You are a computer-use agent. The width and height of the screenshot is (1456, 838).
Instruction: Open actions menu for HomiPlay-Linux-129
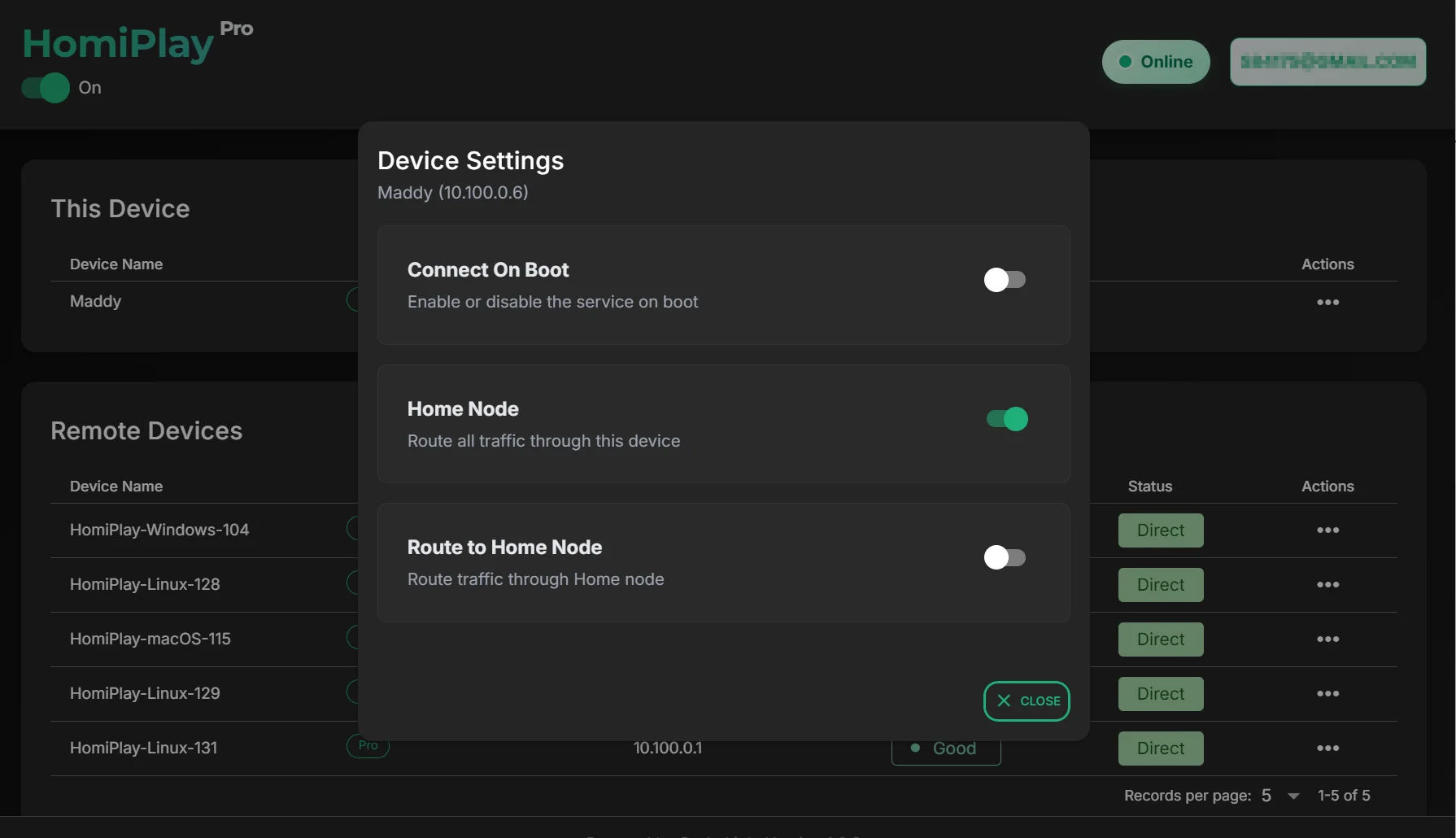pyautogui.click(x=1327, y=693)
